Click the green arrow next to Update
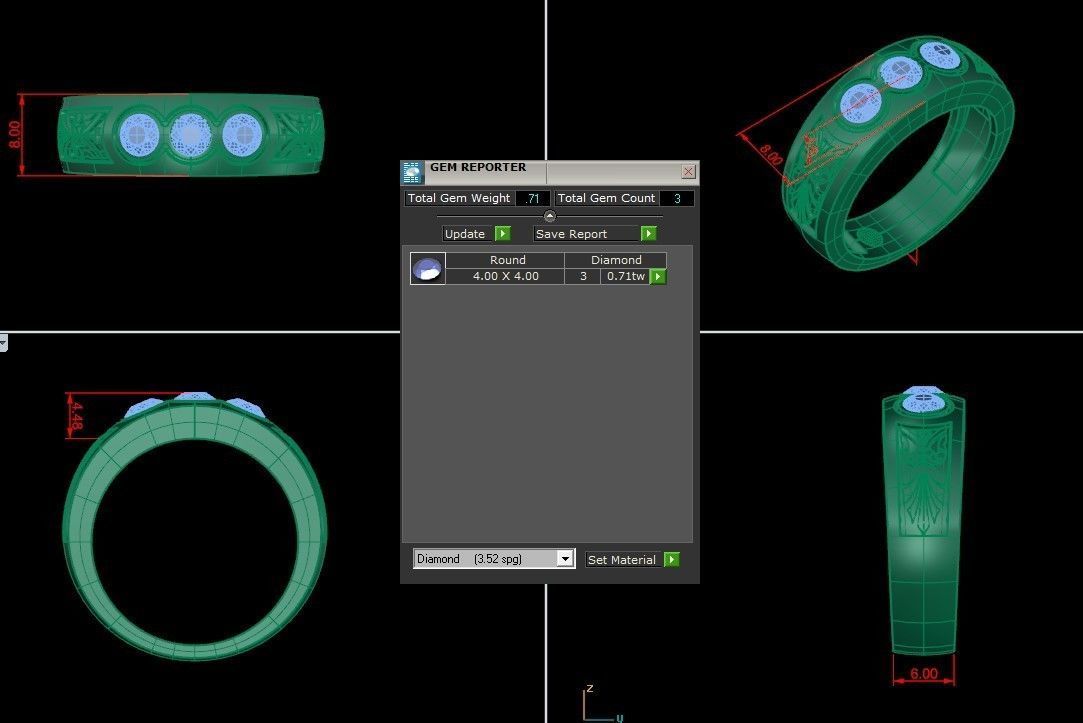1083x723 pixels. tap(503, 233)
